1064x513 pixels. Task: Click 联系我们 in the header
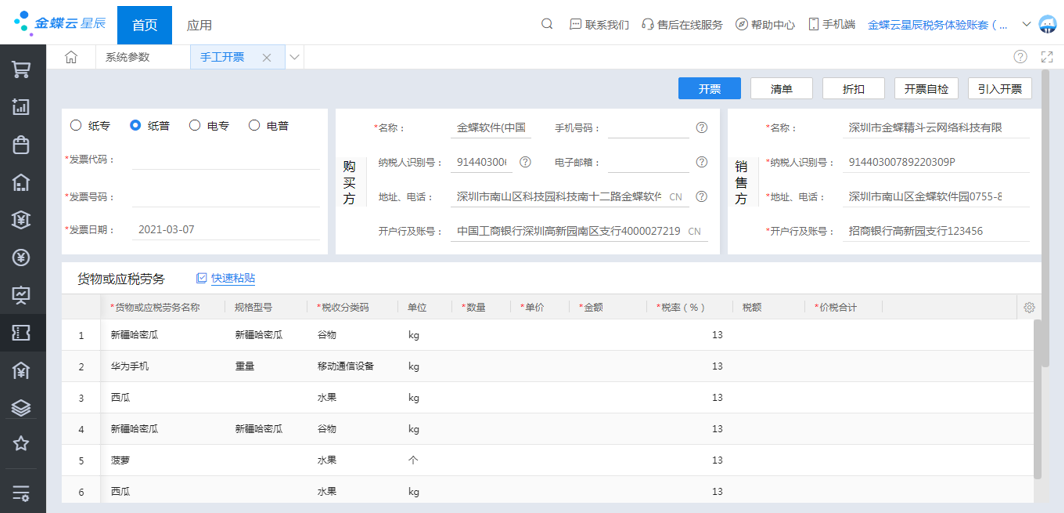[x=599, y=24]
